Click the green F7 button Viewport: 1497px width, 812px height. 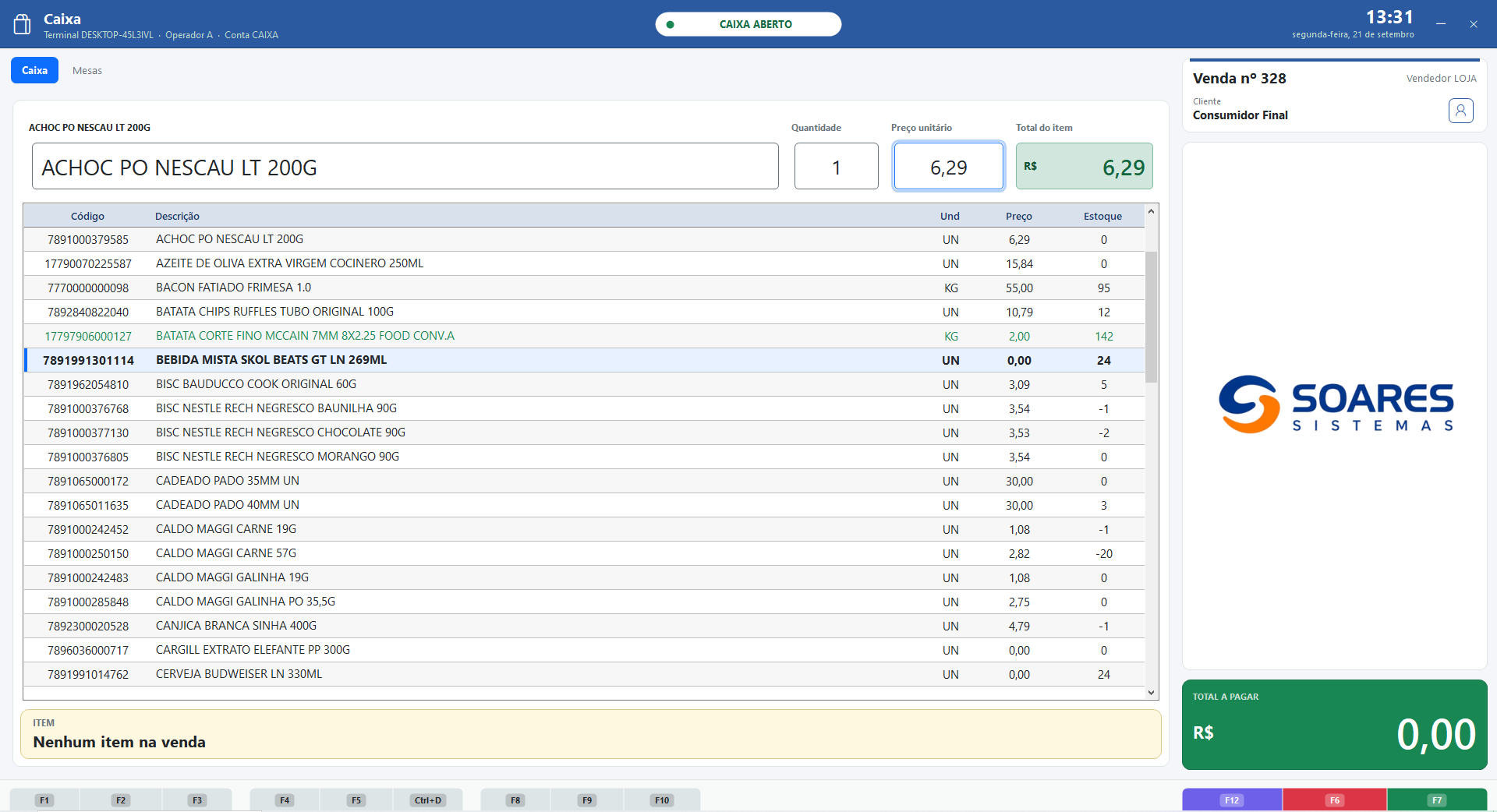[1437, 800]
